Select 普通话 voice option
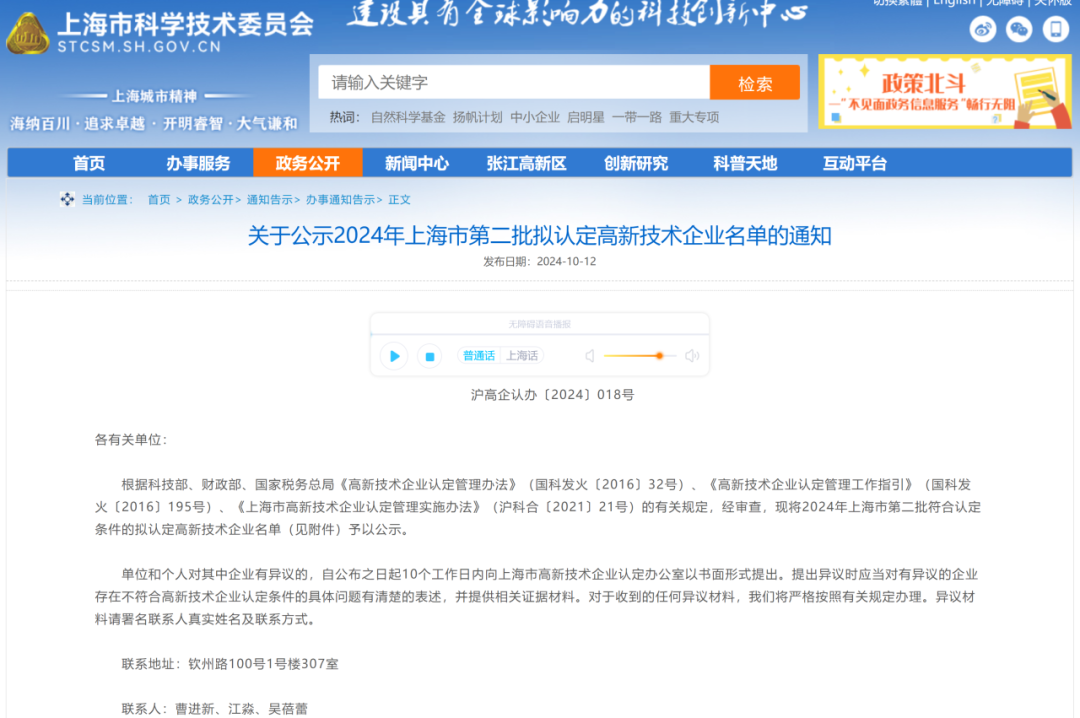The width and height of the screenshot is (1080, 718). tap(478, 356)
